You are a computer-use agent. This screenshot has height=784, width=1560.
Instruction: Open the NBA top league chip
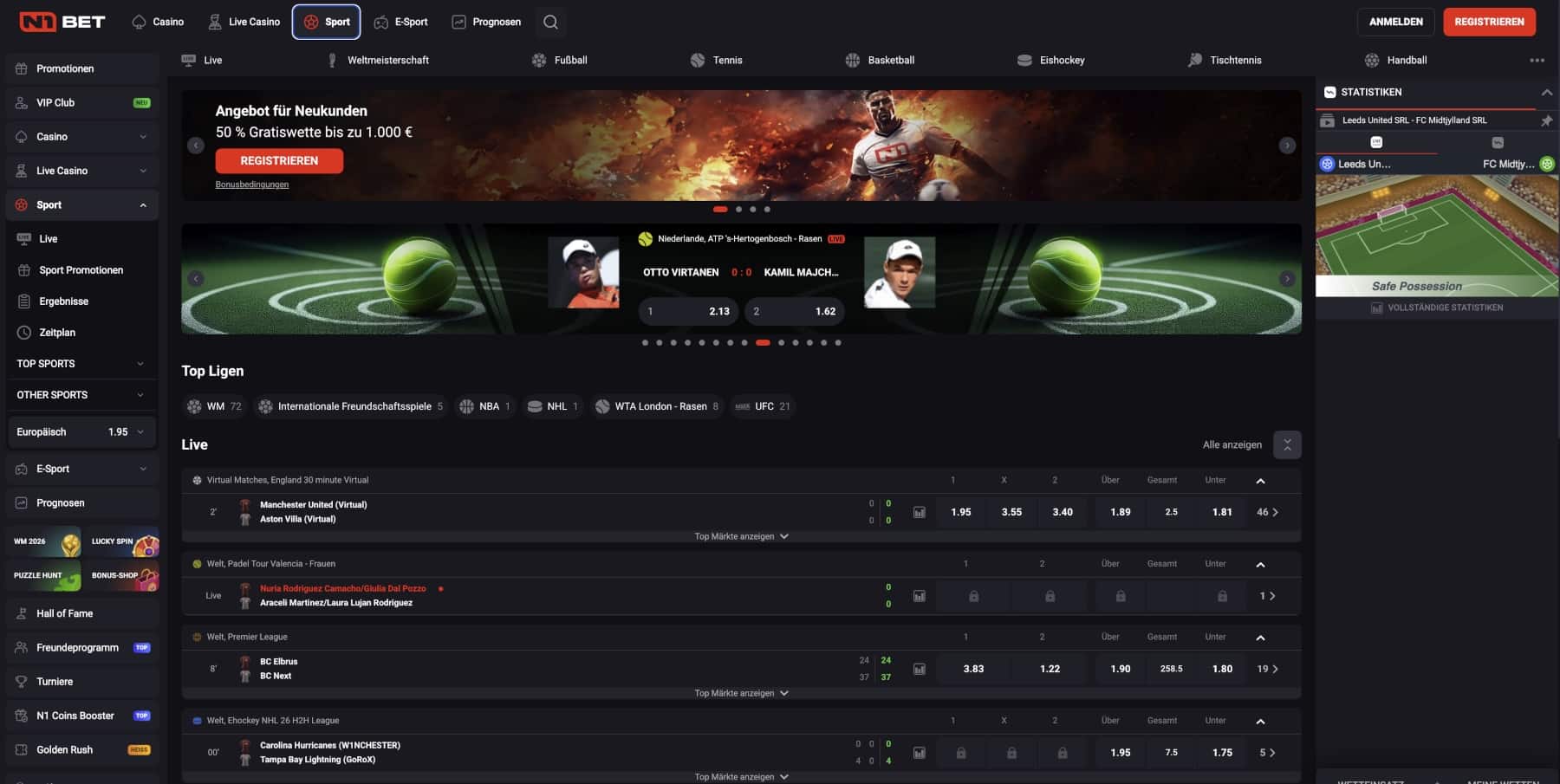(x=485, y=406)
